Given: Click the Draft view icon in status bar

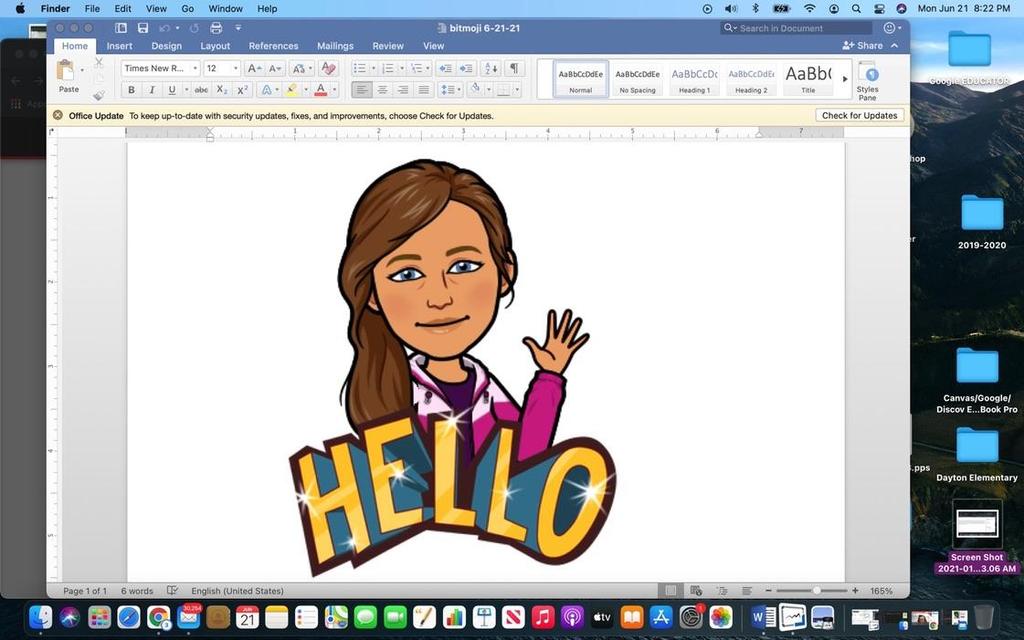Looking at the screenshot, I should 747,590.
